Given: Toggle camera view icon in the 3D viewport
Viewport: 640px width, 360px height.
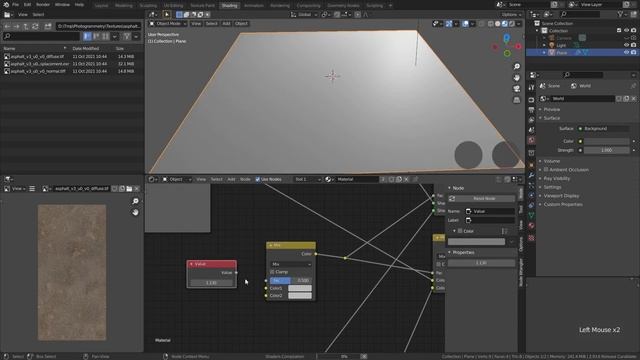Looking at the screenshot, I should coord(517,89).
